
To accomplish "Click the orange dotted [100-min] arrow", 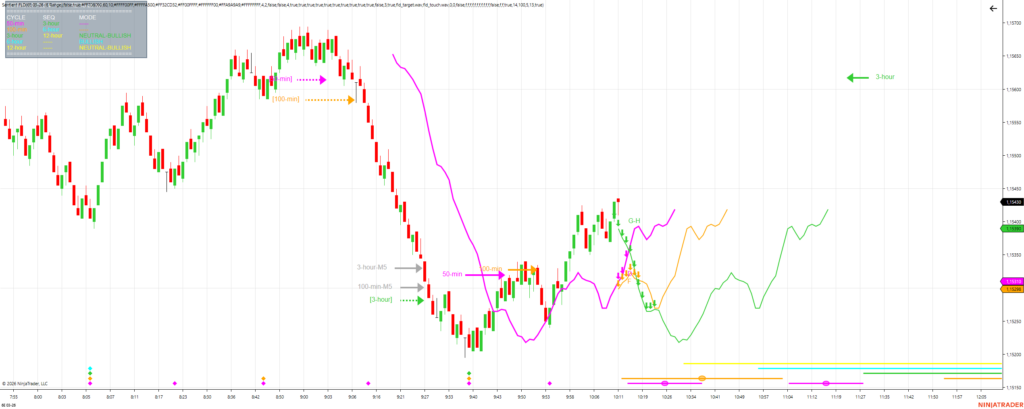I will click(x=330, y=100).
